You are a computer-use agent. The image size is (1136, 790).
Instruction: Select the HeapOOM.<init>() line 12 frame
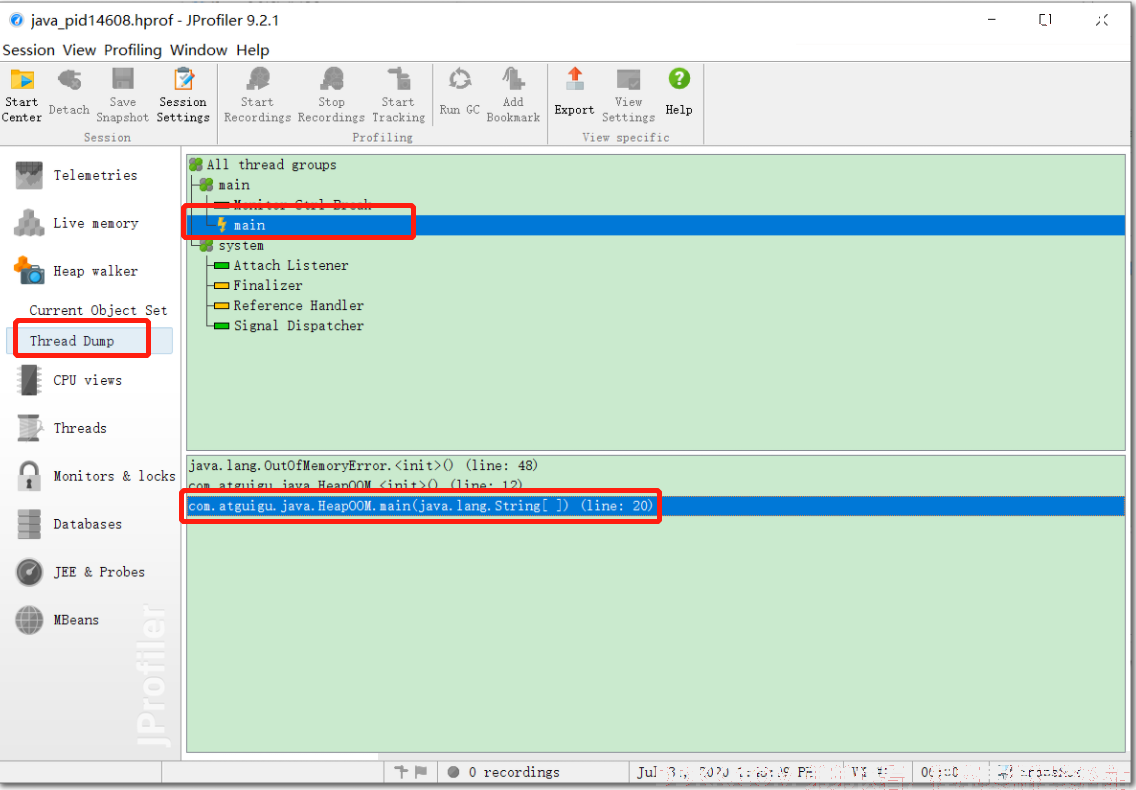(x=355, y=485)
